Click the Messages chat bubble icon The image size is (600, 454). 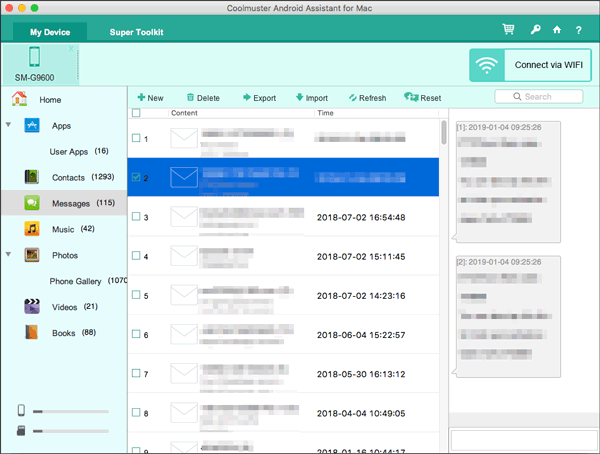tap(32, 203)
